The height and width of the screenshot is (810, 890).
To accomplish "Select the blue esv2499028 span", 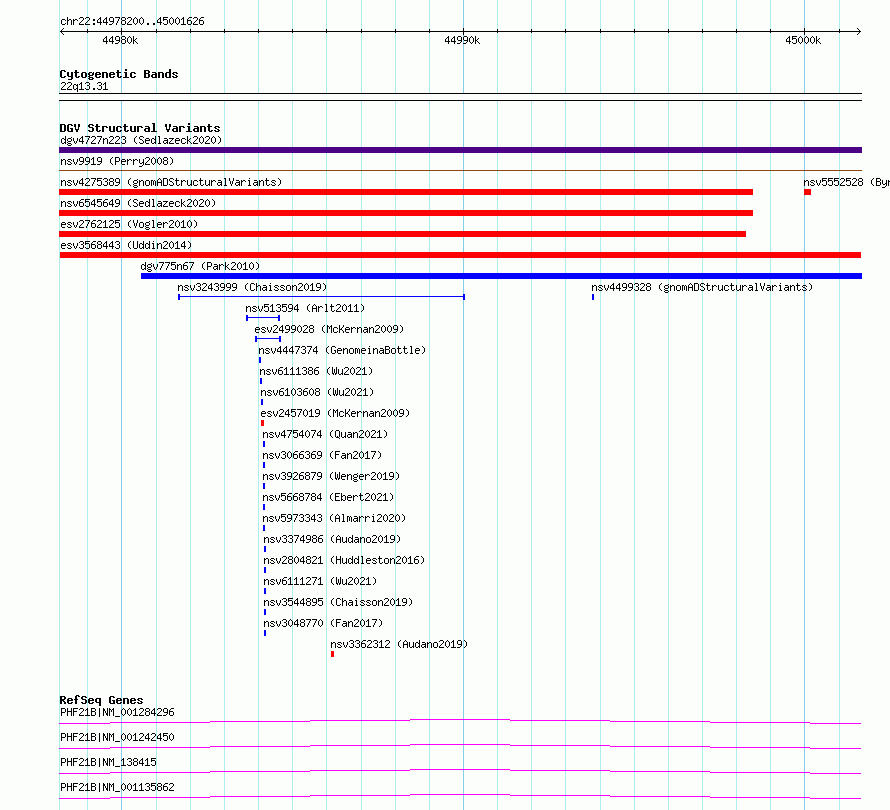I will [x=268, y=339].
